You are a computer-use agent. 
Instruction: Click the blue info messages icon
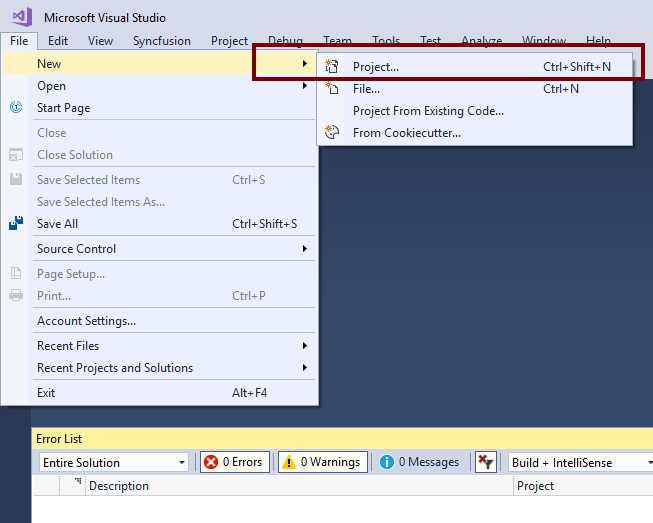coord(386,462)
